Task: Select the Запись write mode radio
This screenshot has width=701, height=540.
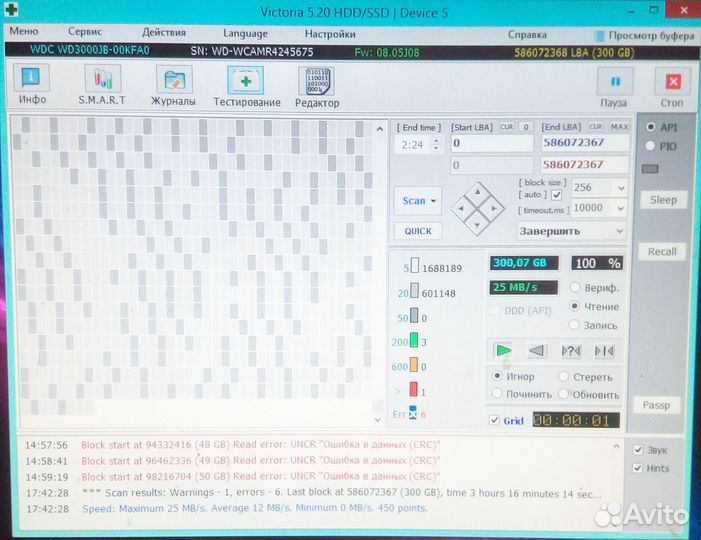Action: (575, 325)
